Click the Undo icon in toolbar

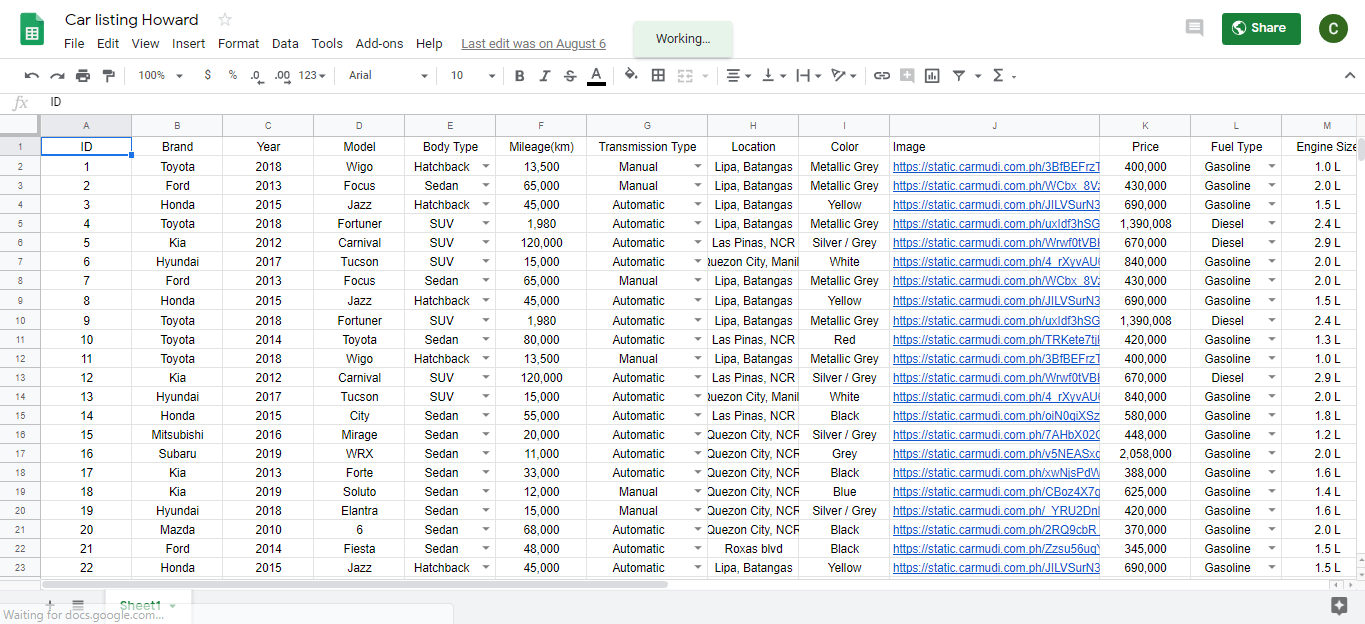pos(32,76)
